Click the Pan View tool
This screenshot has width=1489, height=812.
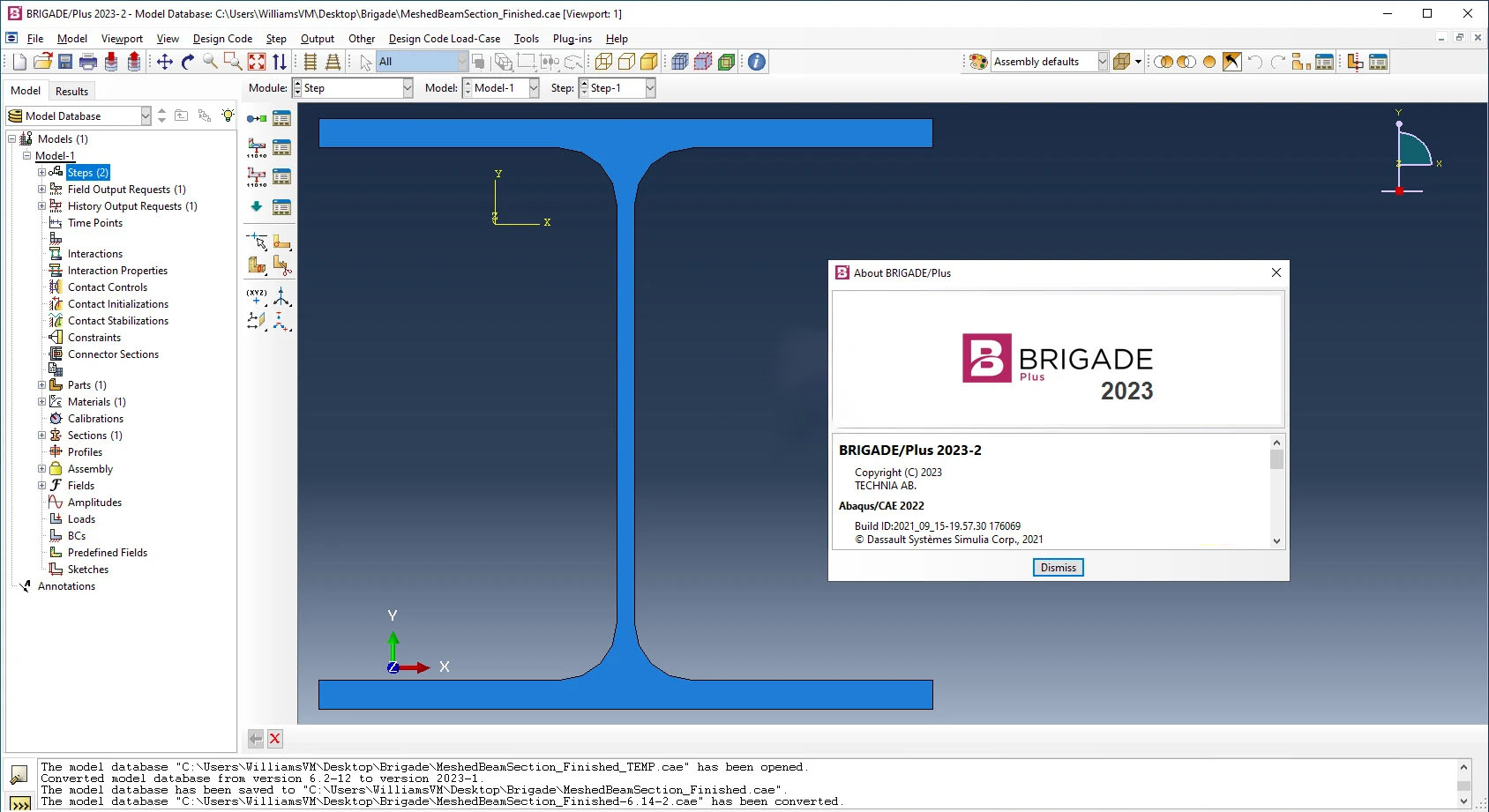(x=165, y=62)
